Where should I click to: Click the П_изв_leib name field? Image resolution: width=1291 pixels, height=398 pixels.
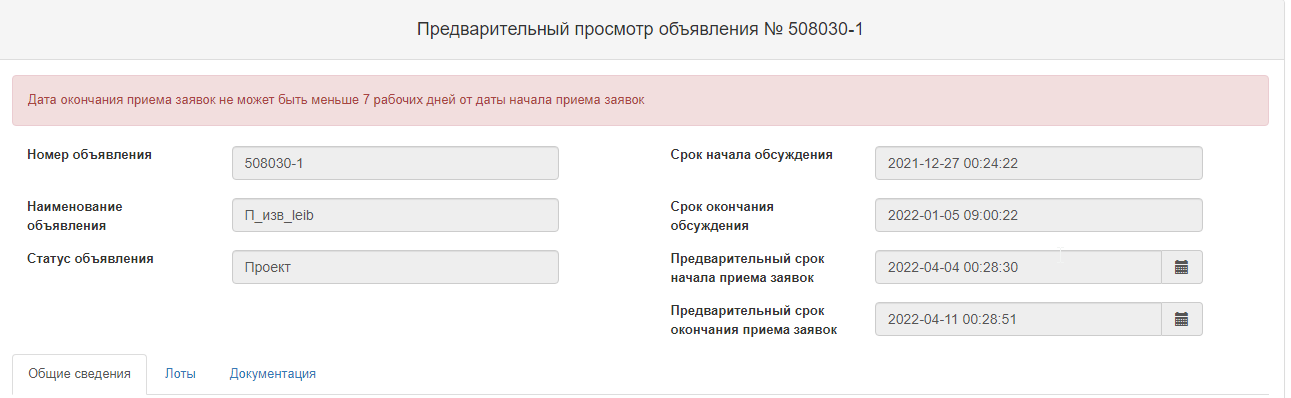395,215
